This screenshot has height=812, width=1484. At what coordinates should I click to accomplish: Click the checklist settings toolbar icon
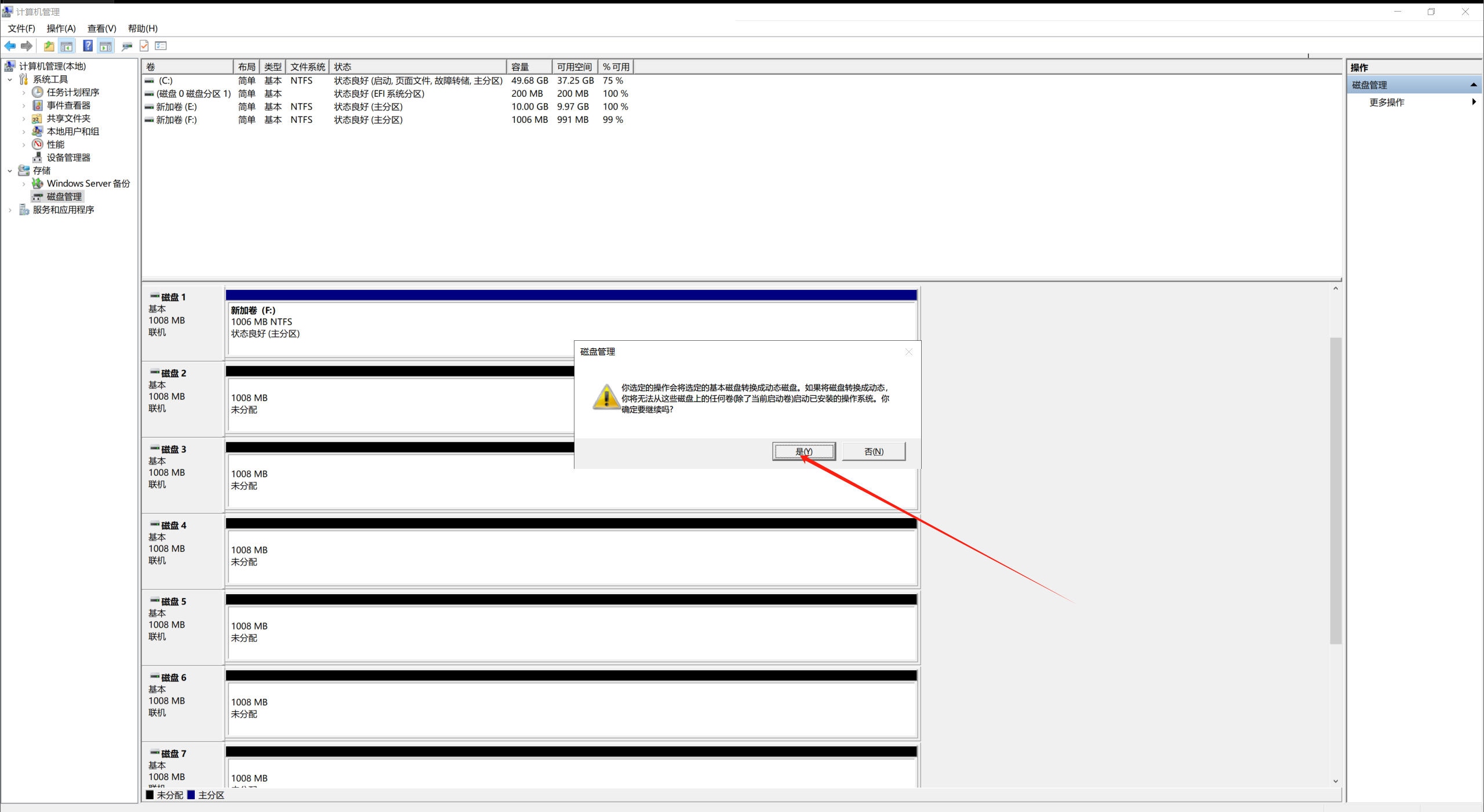coord(161,46)
